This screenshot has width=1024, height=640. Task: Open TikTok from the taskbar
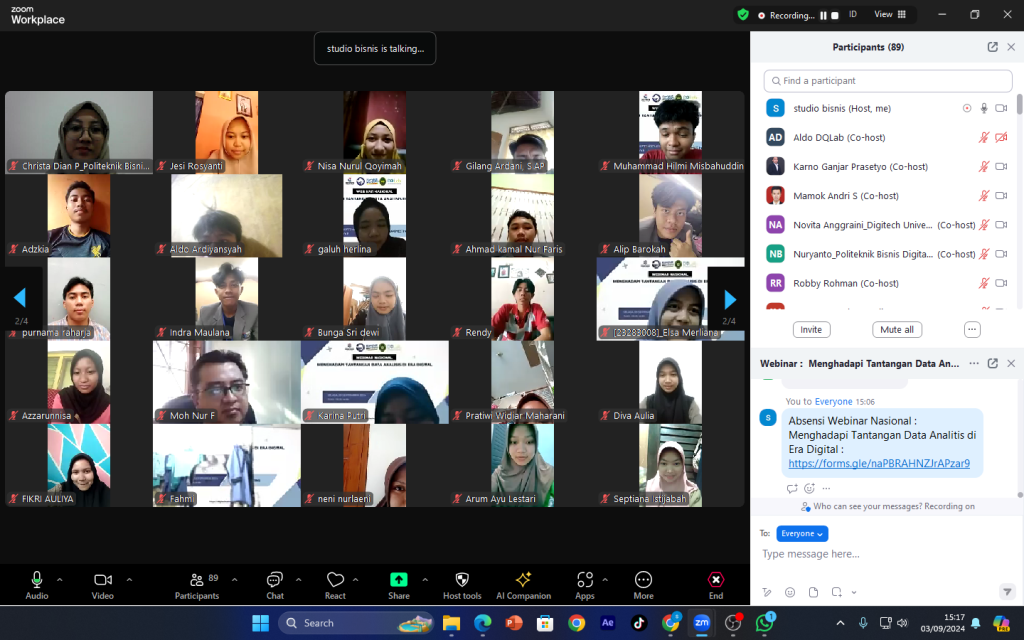click(639, 623)
